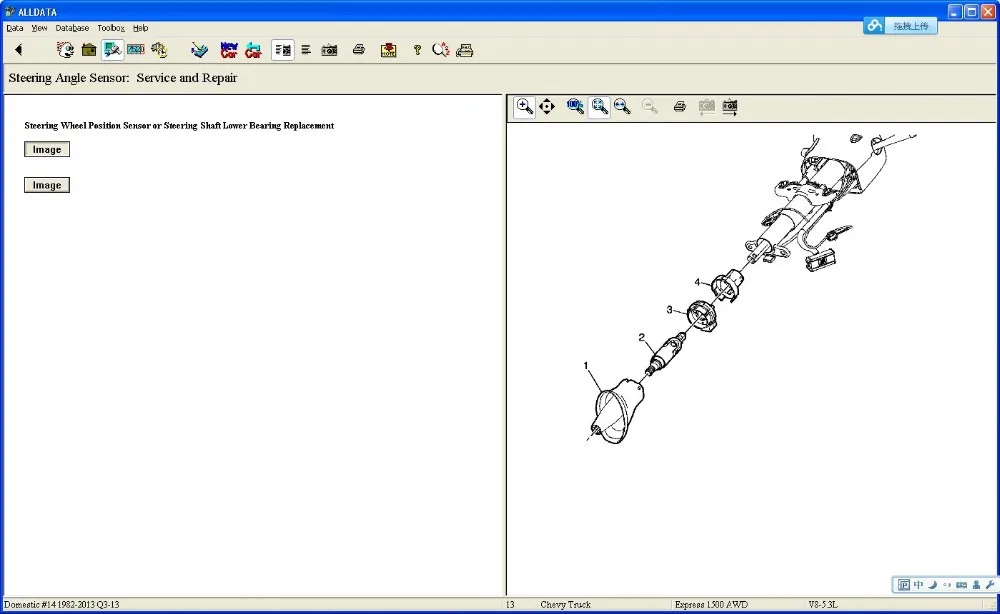Go to next image camera icon
Viewport: 1000px width, 614px height.
pyautogui.click(x=730, y=106)
